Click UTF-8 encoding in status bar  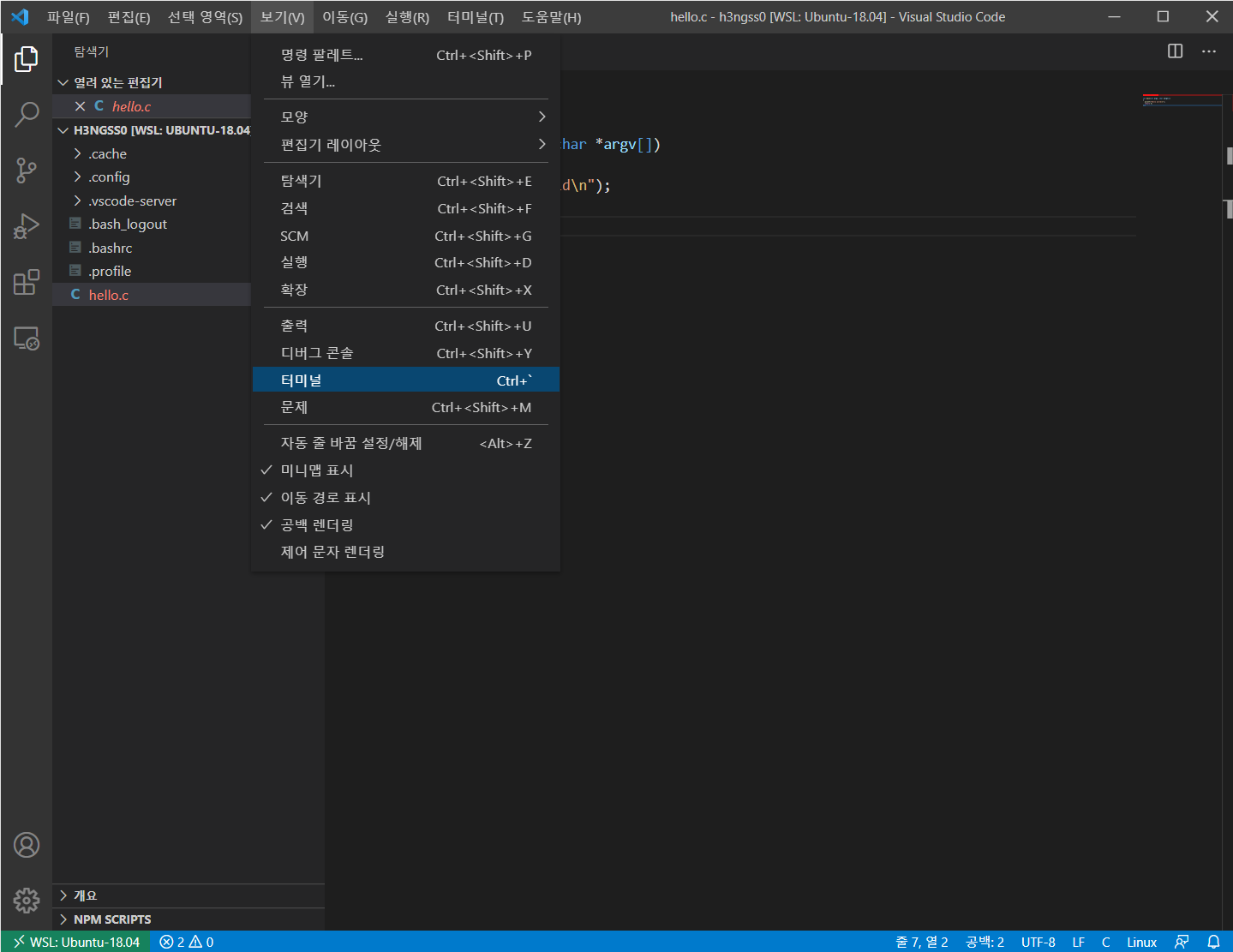1038,942
